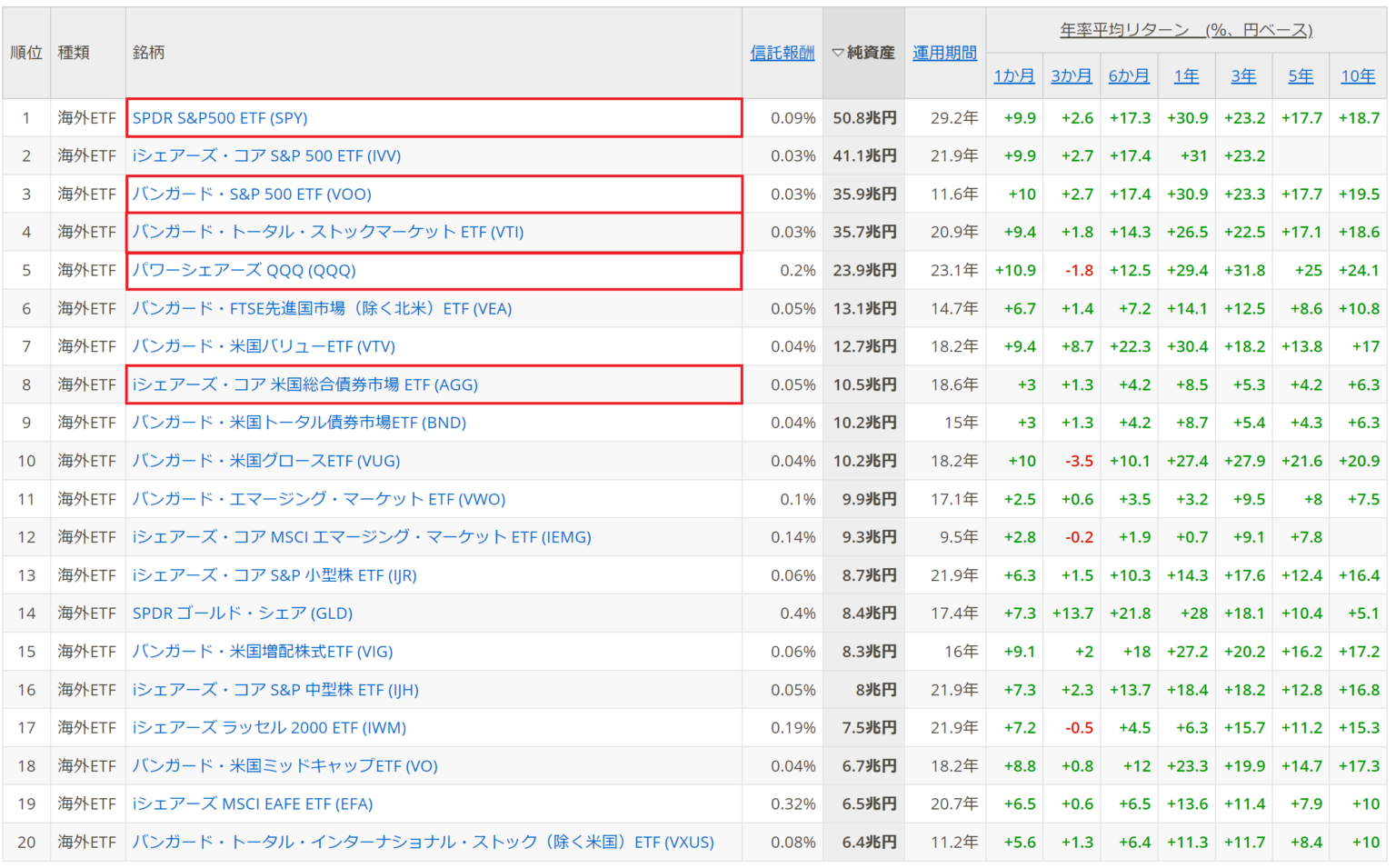Screen dimensions: 1396x868
Task: Open iシェアーズ・コア S&P 500 ETF (IVV)
Action: point(266,156)
